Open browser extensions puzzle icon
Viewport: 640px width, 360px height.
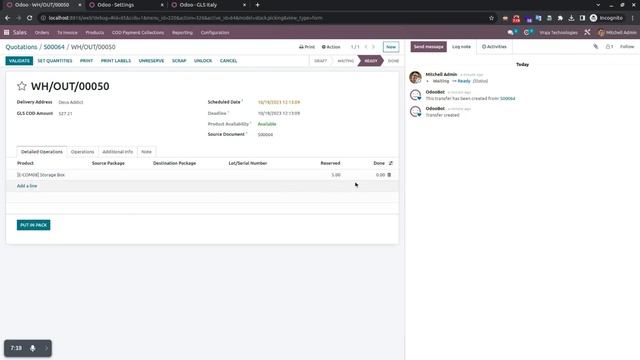tap(560, 18)
